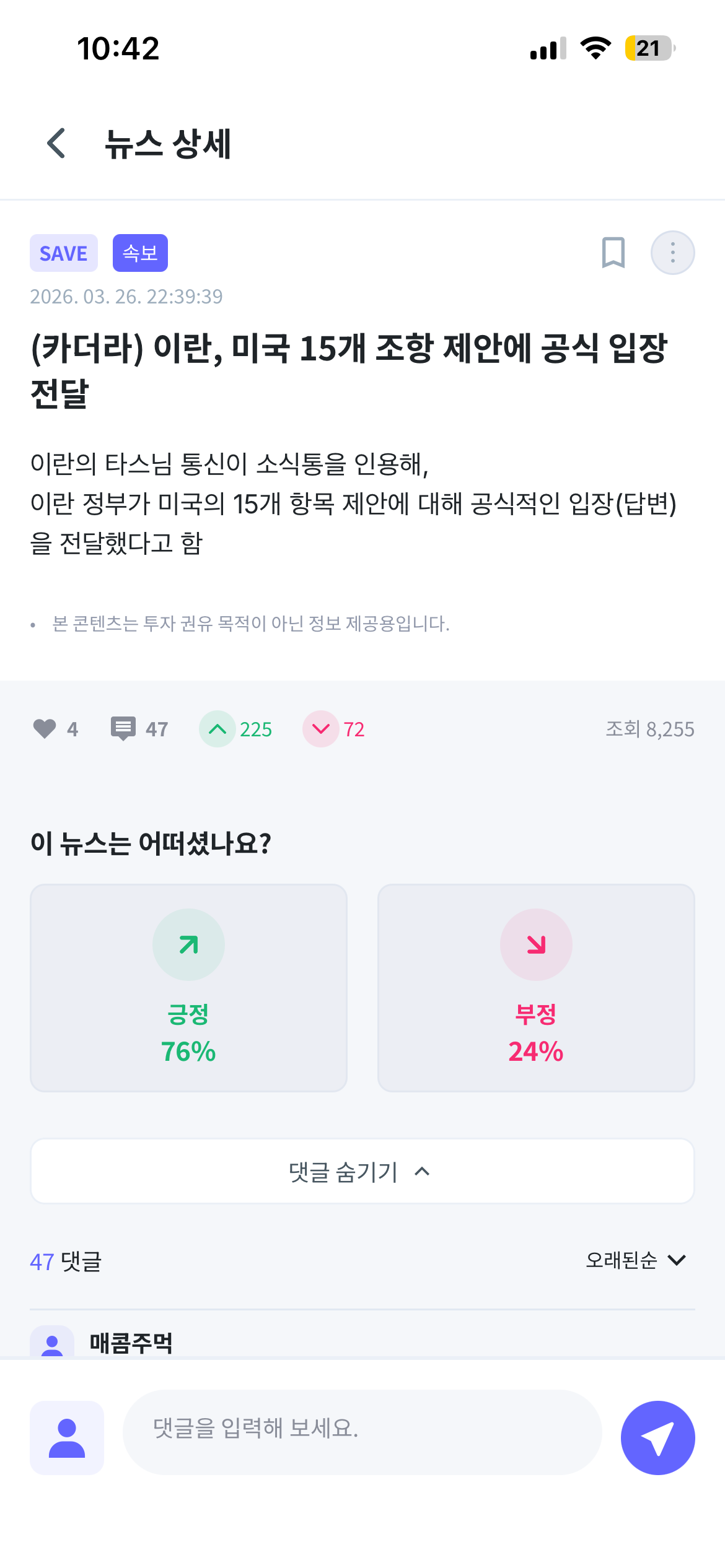Collapse comments with 댓글 숨기기
725x1568 pixels.
click(x=362, y=1171)
